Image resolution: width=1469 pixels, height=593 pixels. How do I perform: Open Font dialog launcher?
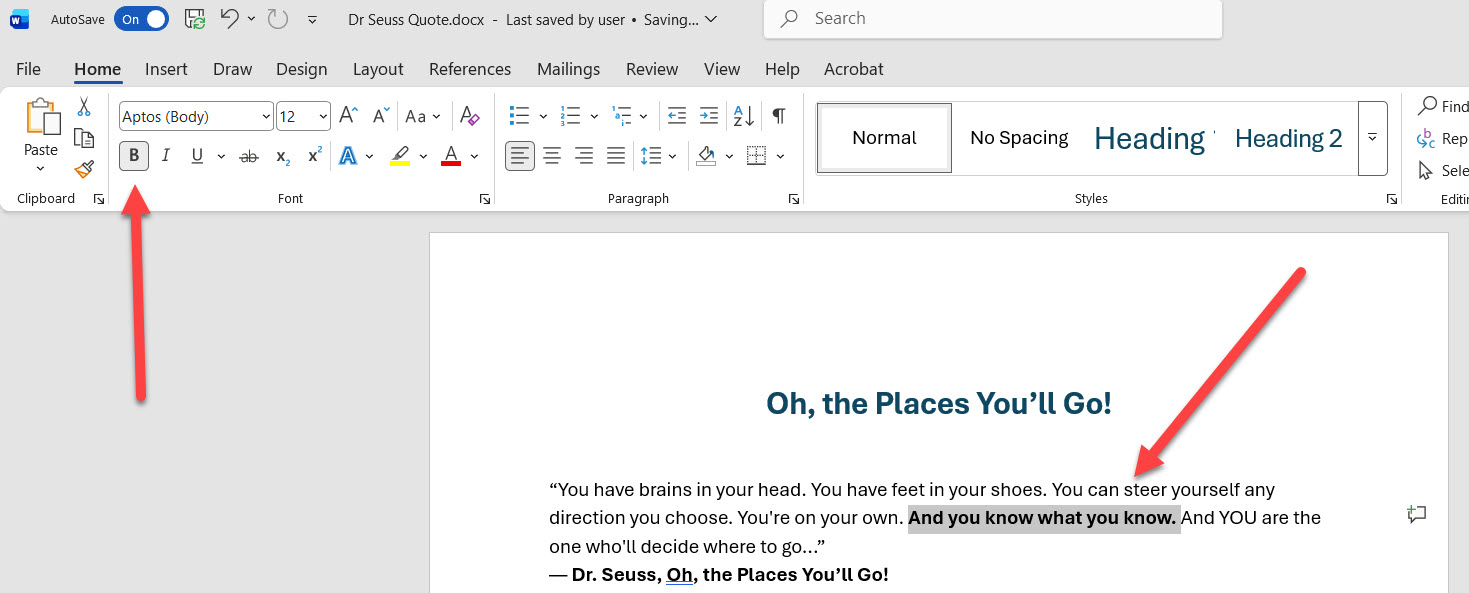(x=485, y=199)
